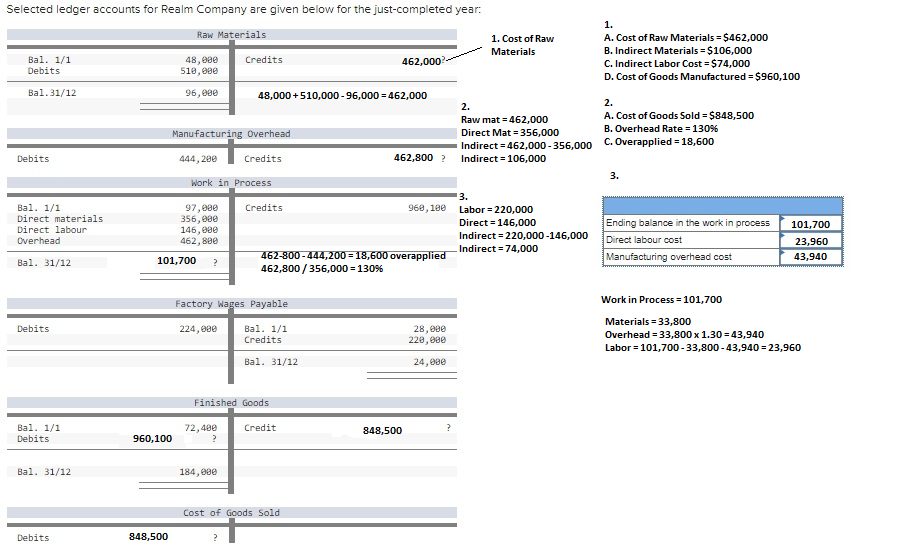Select the 'Ending balance in the work in process' label
The width and height of the screenshot is (906, 560).
[x=688, y=223]
